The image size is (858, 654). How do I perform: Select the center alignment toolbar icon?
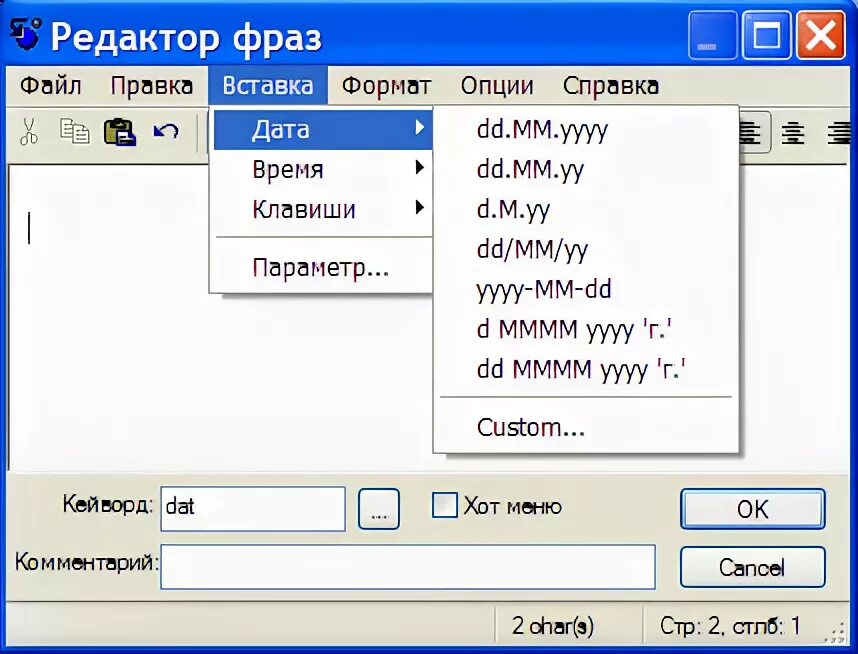point(793,132)
